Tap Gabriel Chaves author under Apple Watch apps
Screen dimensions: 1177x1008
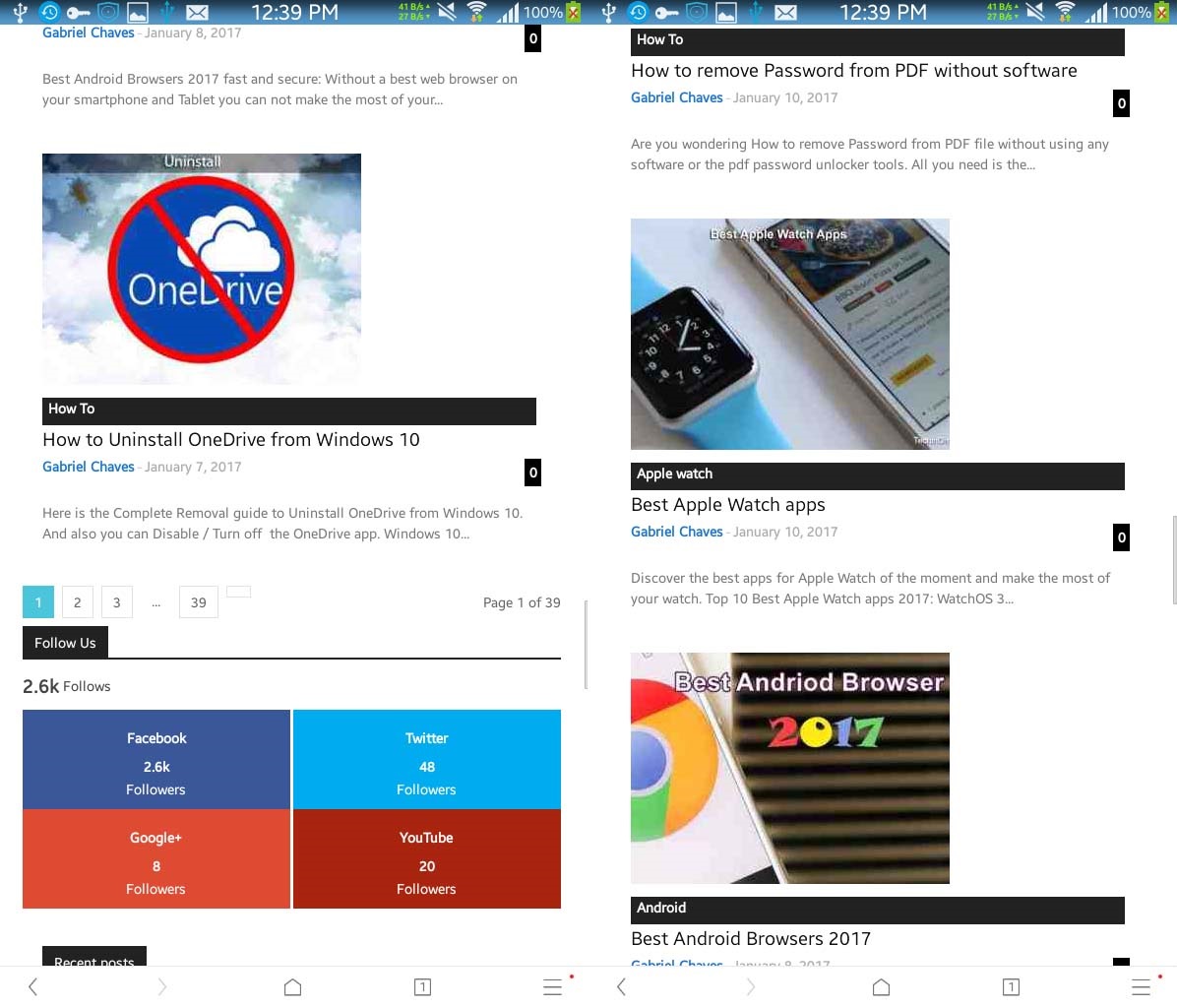pyautogui.click(x=676, y=532)
